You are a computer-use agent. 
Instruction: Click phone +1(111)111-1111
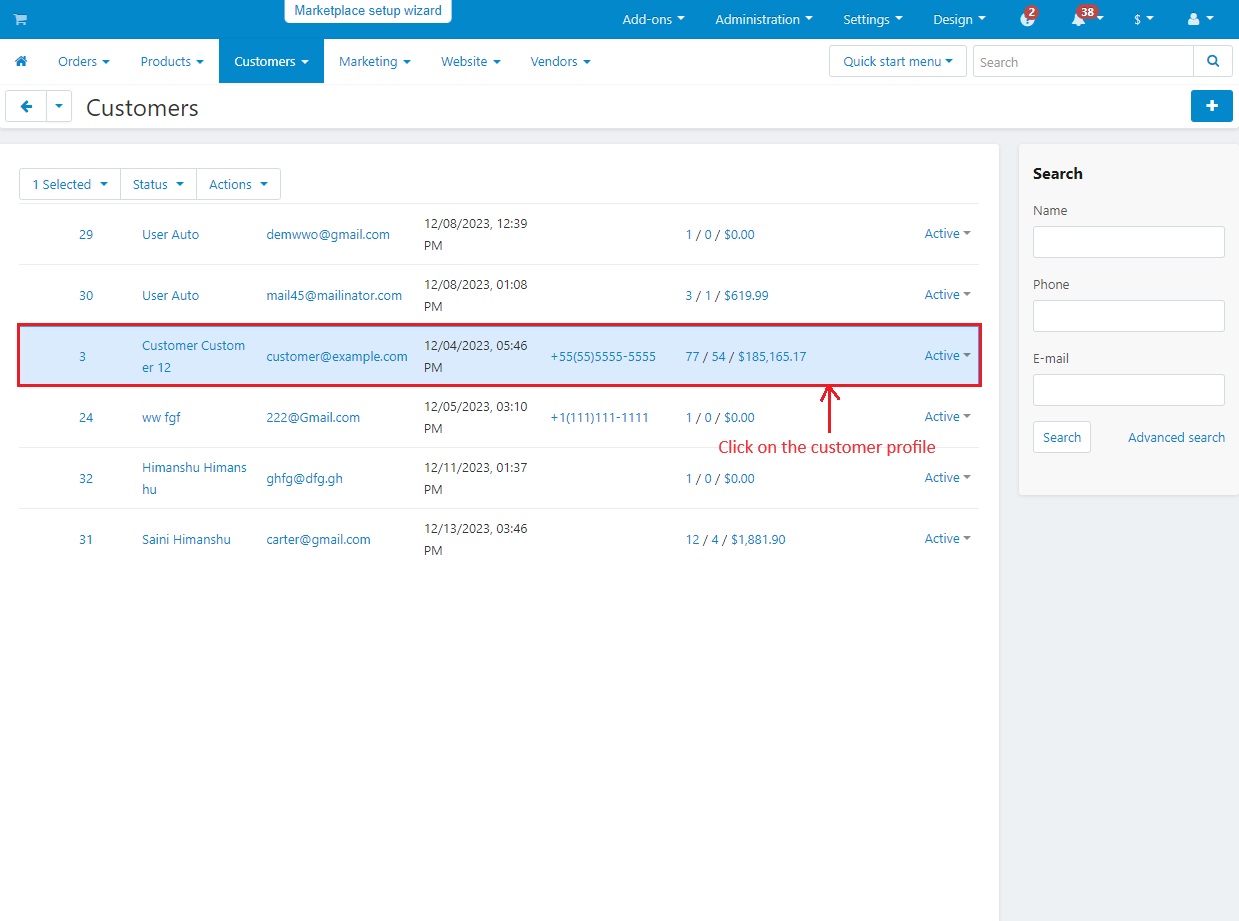pyautogui.click(x=599, y=417)
